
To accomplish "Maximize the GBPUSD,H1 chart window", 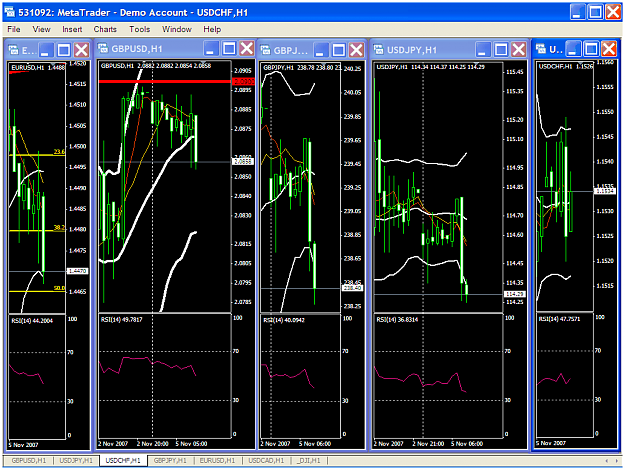I will pos(229,49).
